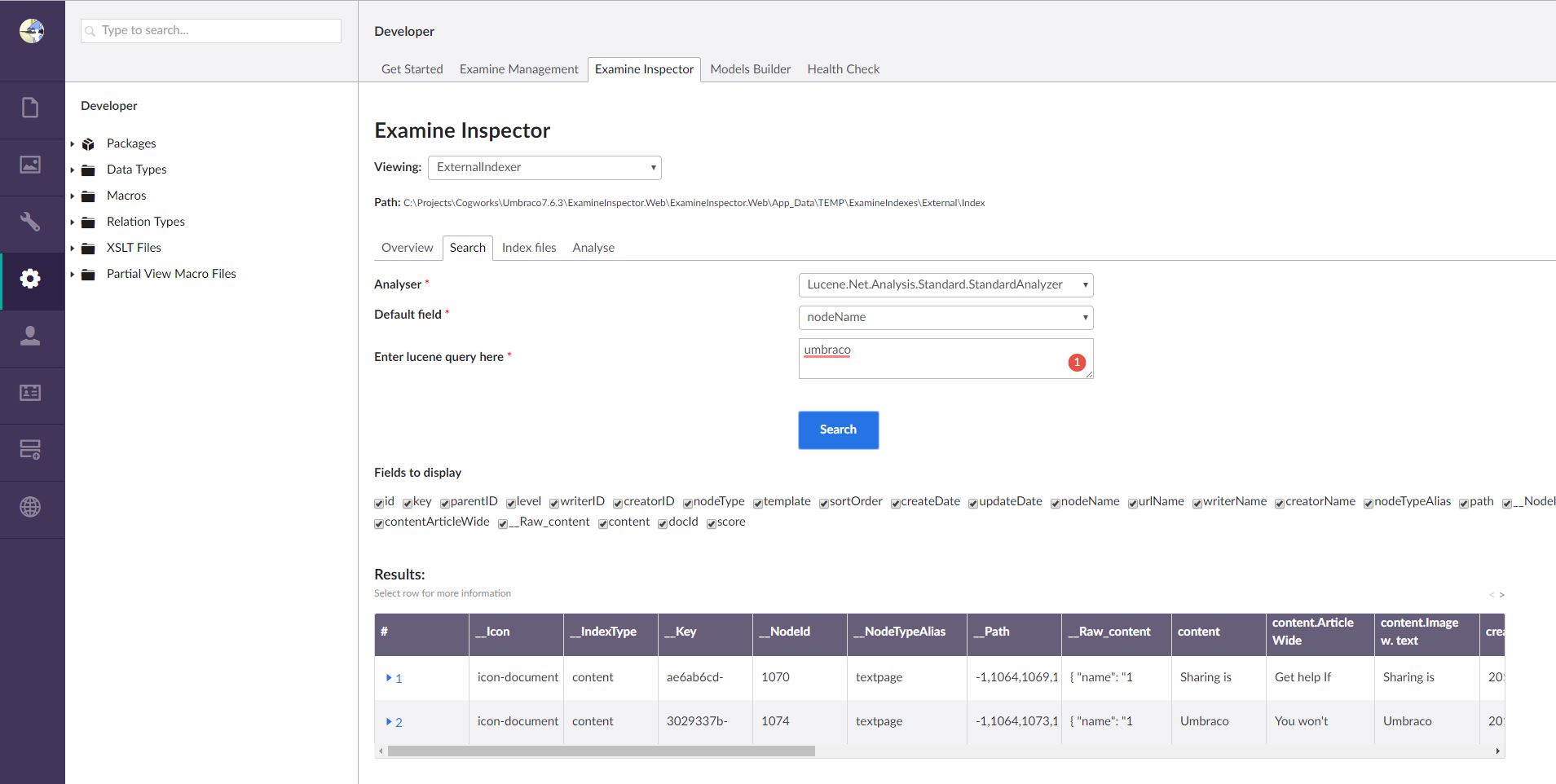
Task: Switch to the Models Builder tab
Action: [751, 69]
